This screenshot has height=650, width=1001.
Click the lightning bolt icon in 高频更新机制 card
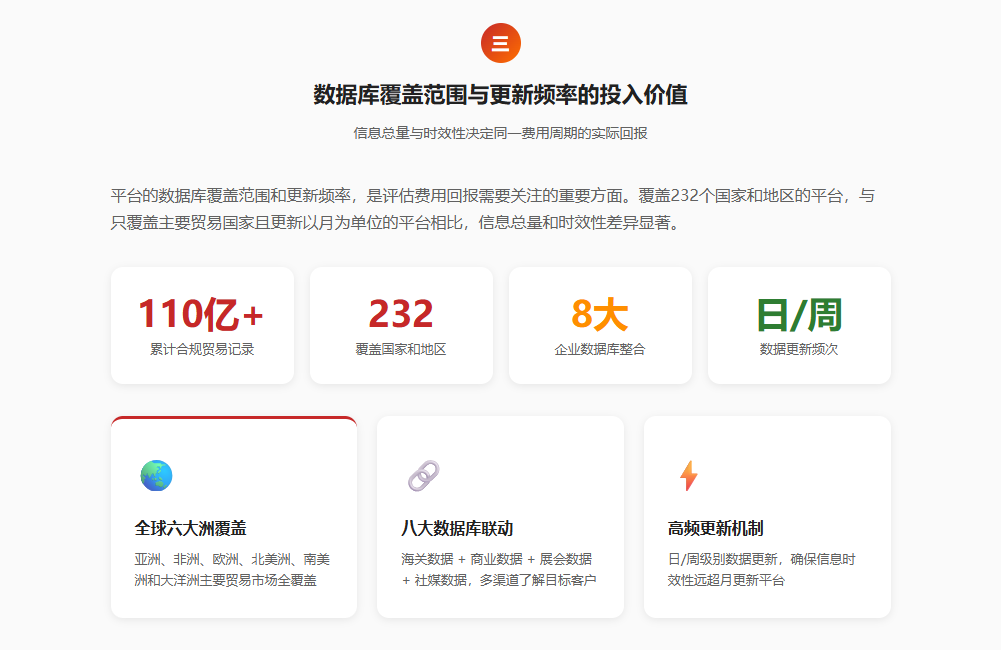click(689, 476)
